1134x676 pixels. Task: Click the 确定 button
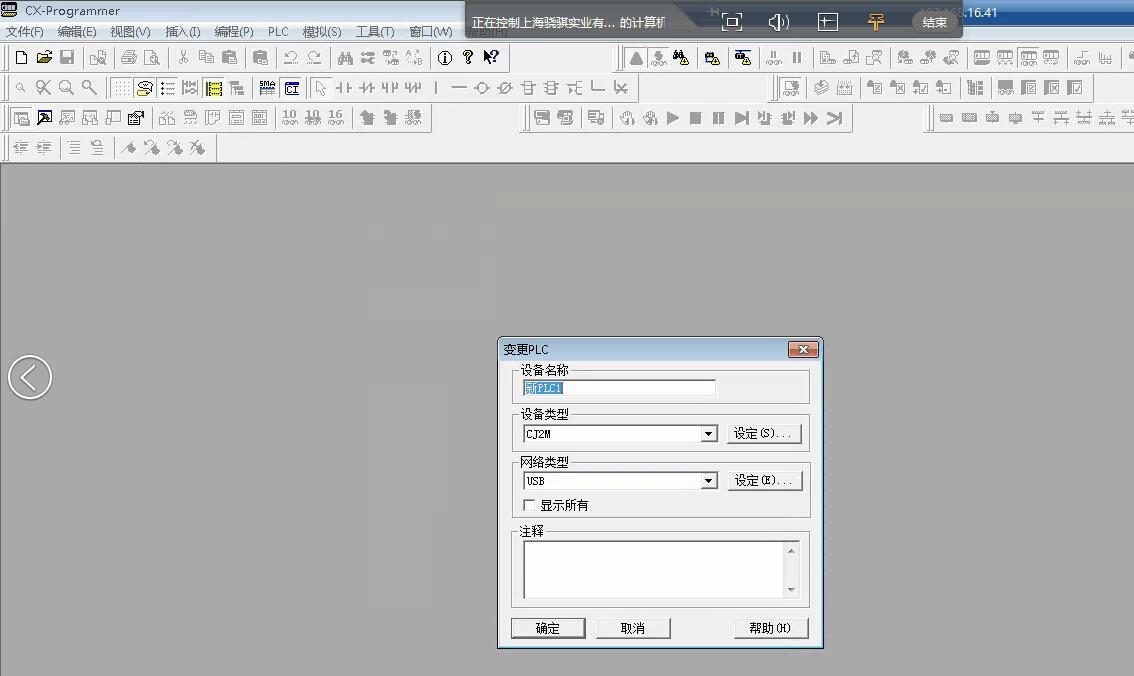click(x=547, y=627)
